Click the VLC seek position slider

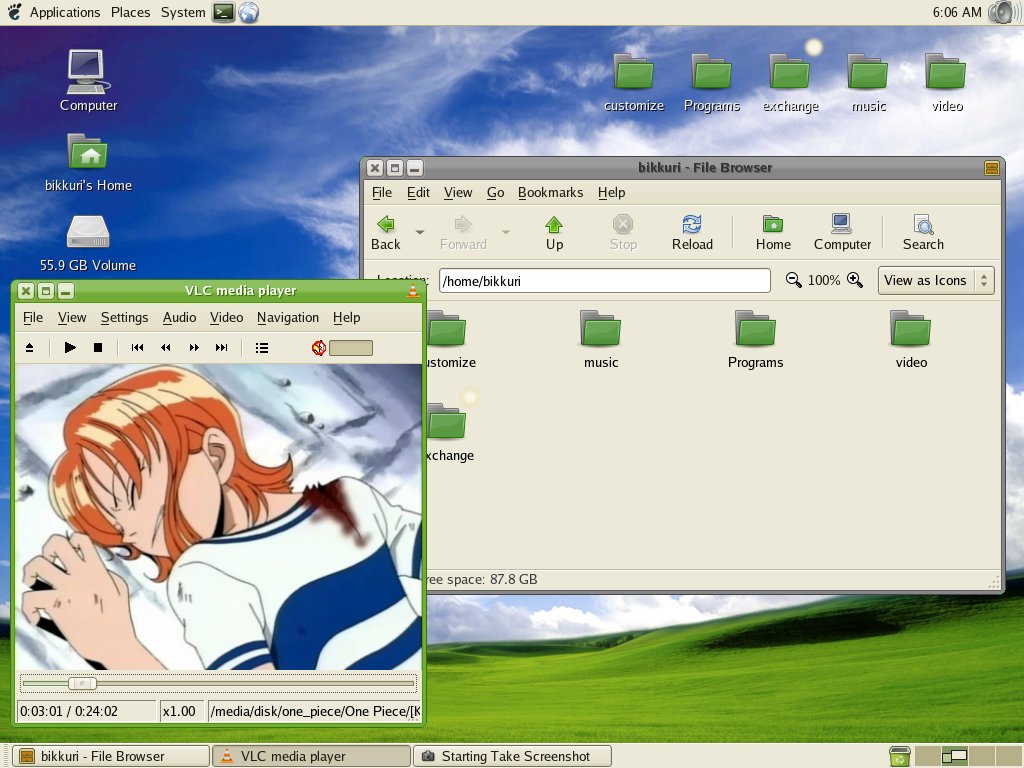tap(218, 684)
